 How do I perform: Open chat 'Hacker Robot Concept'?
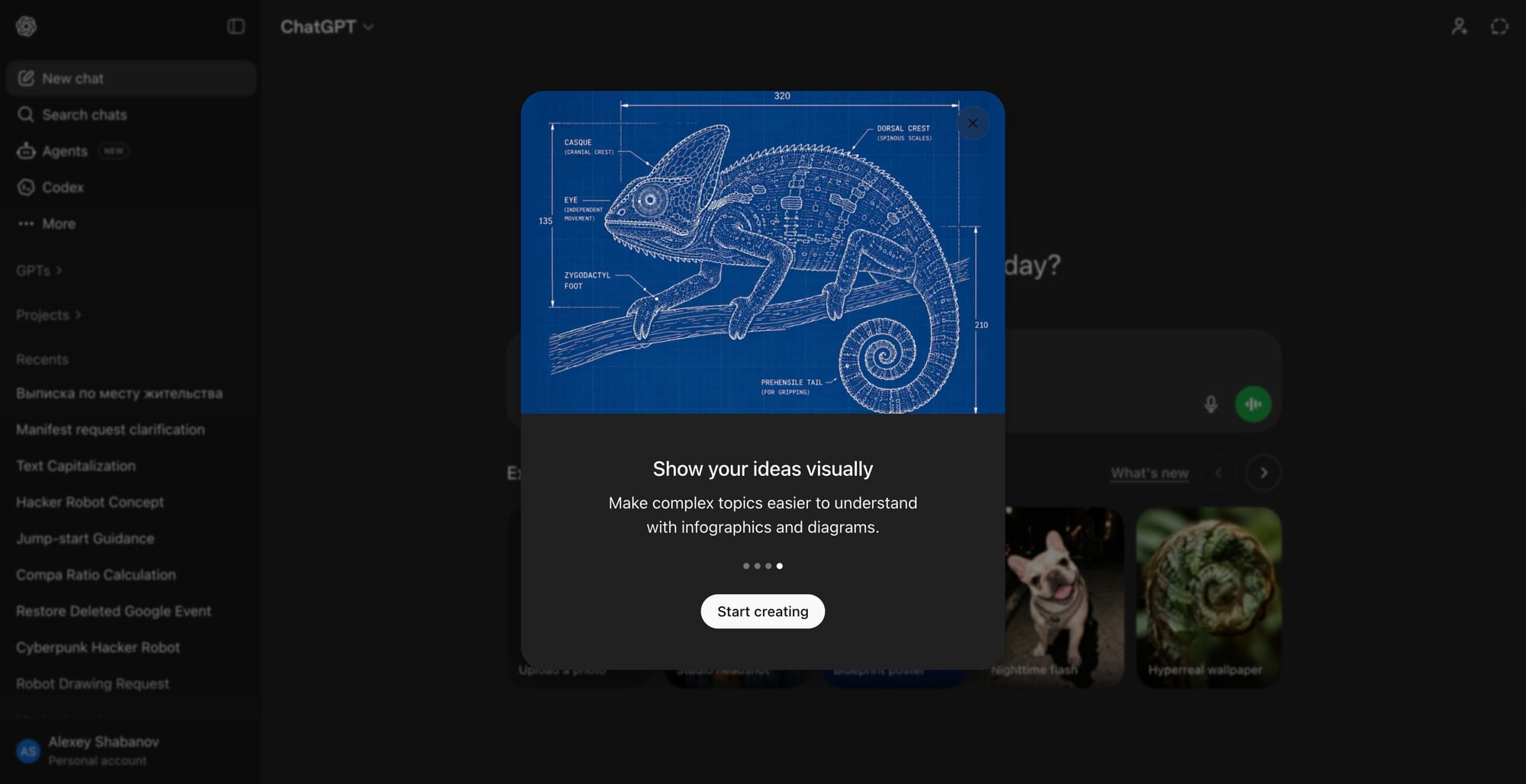130,502
